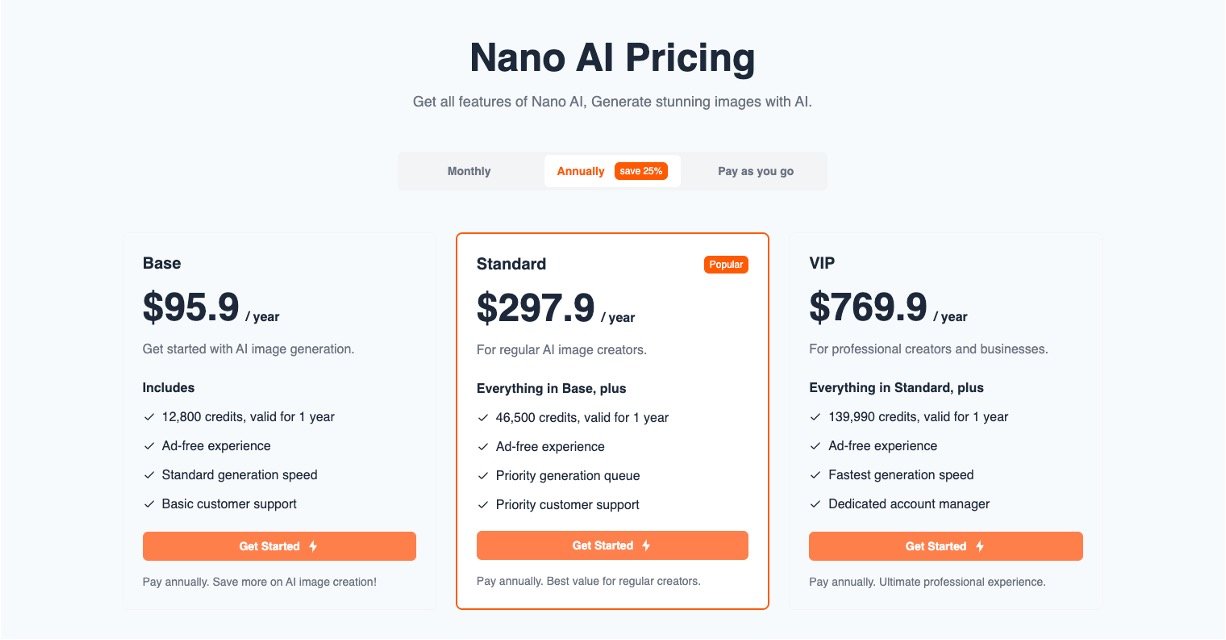The height and width of the screenshot is (640, 1226).
Task: Click the save 25% badge
Action: (641, 171)
